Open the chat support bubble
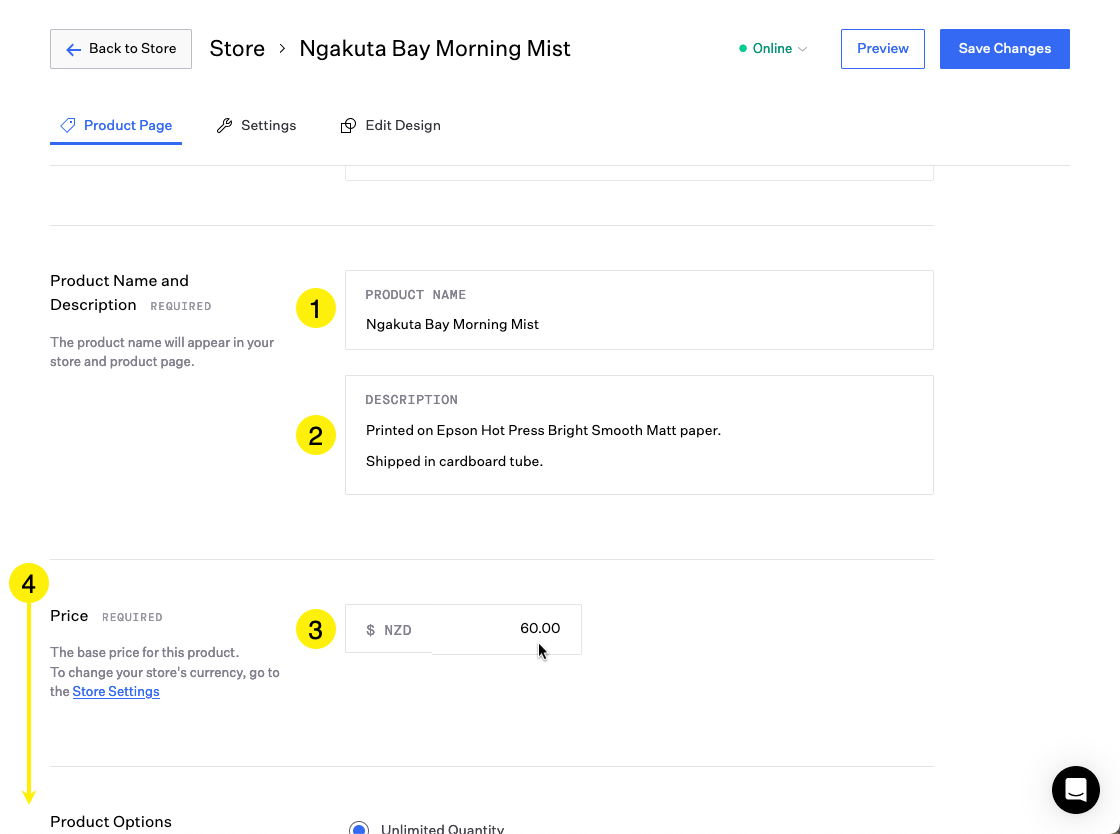The image size is (1120, 834). pos(1075,790)
